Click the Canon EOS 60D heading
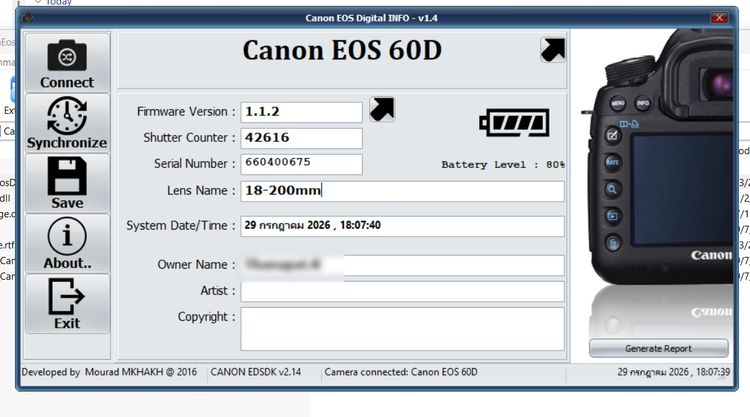 [342, 50]
